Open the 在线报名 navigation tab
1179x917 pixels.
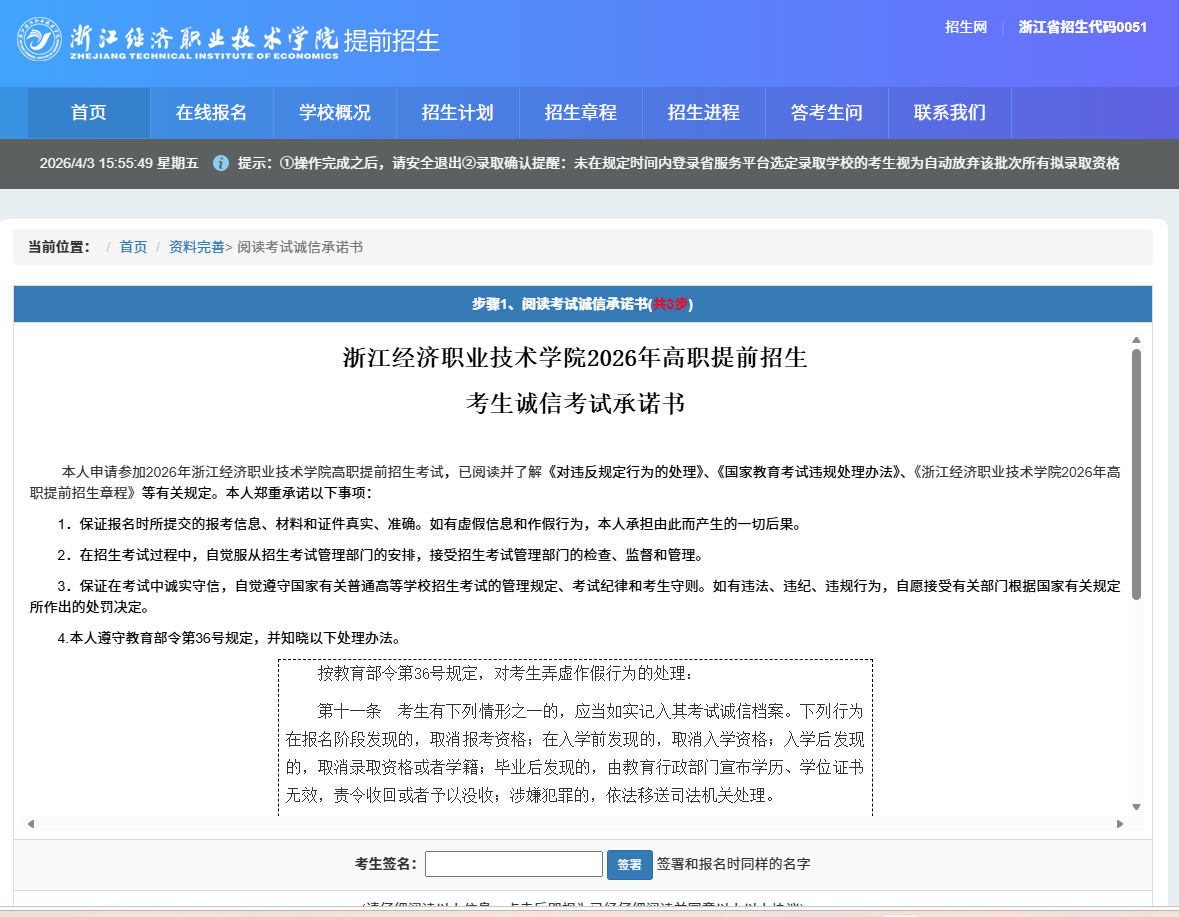point(211,113)
